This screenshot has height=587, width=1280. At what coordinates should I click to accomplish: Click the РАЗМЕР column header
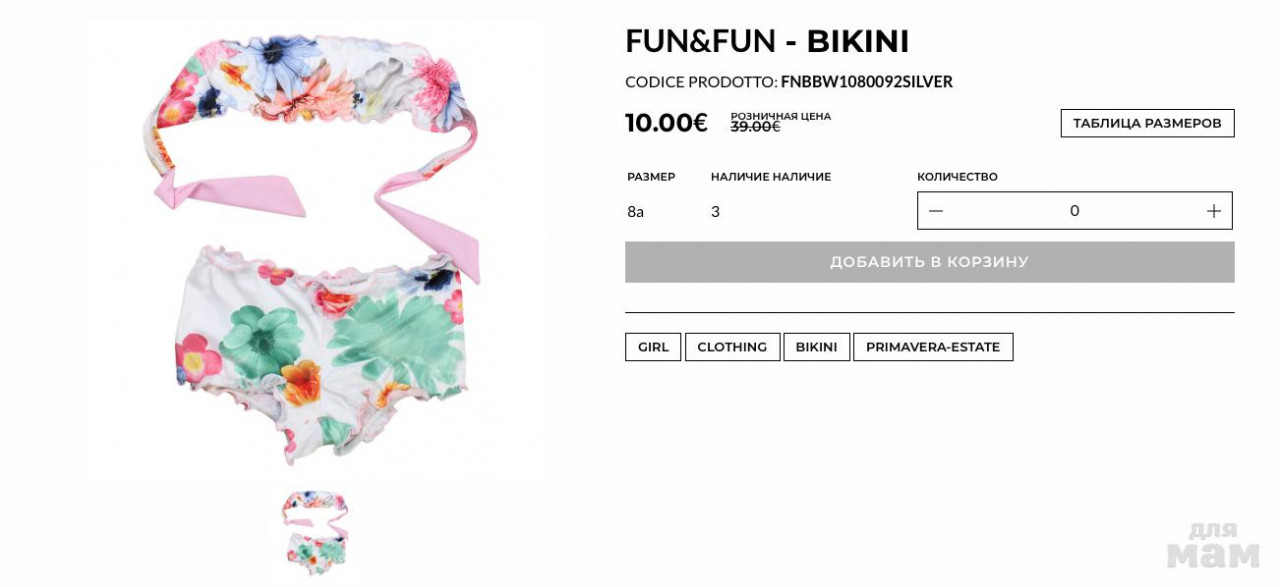click(x=651, y=177)
